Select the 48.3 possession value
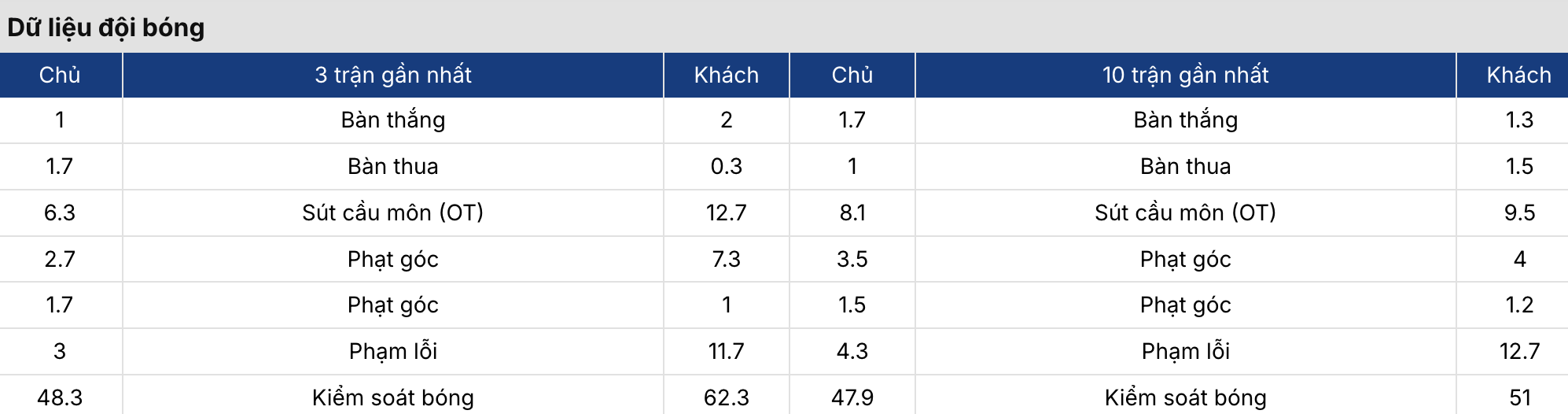Viewport: 1568px width, 414px height. click(x=60, y=397)
